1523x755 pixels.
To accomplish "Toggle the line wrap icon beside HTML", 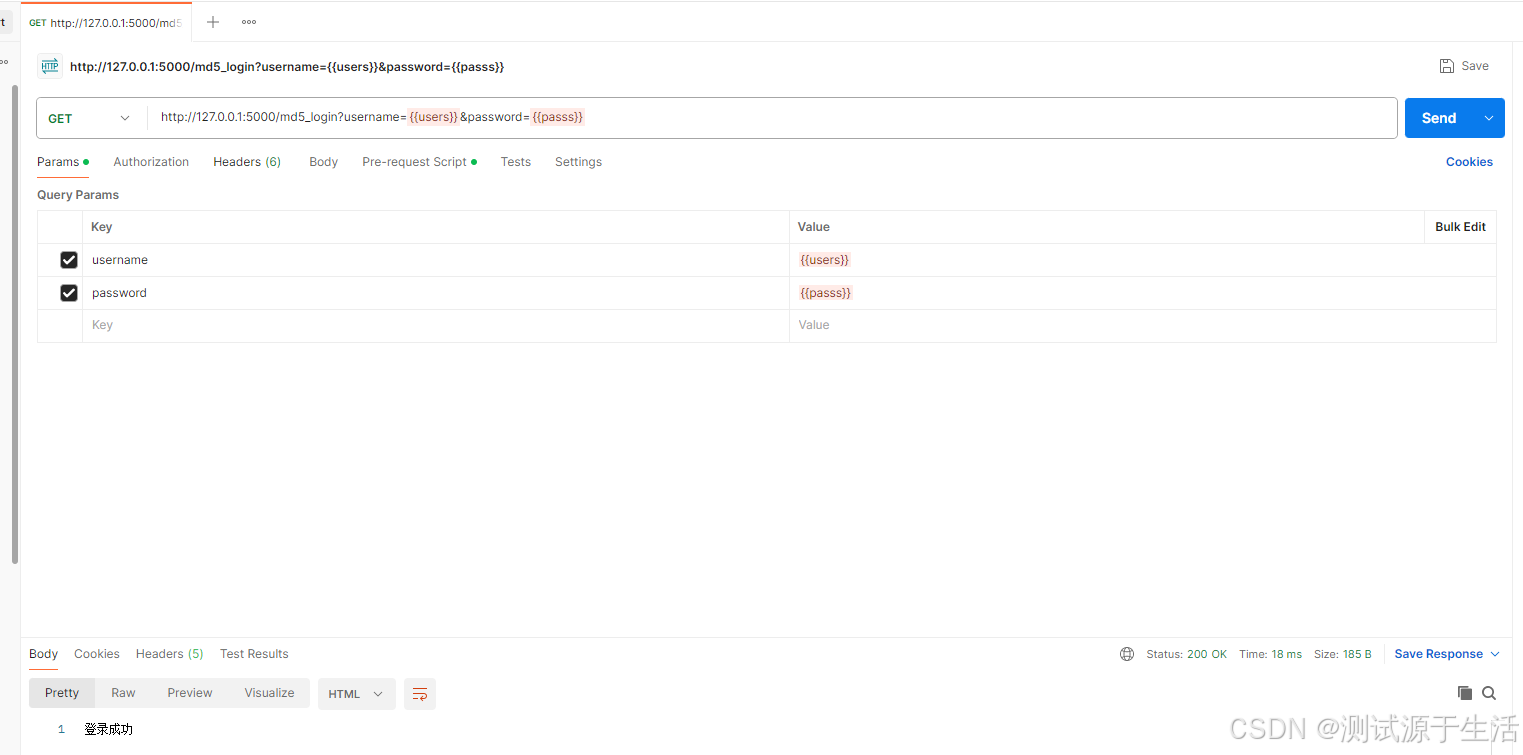I will point(419,693).
